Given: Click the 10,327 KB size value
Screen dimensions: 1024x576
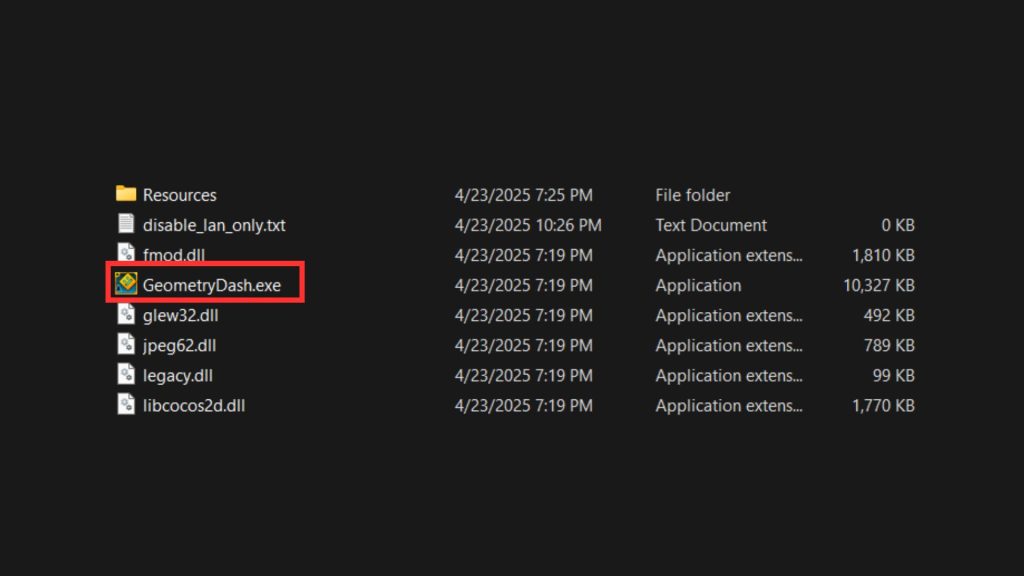Looking at the screenshot, I should pos(878,285).
